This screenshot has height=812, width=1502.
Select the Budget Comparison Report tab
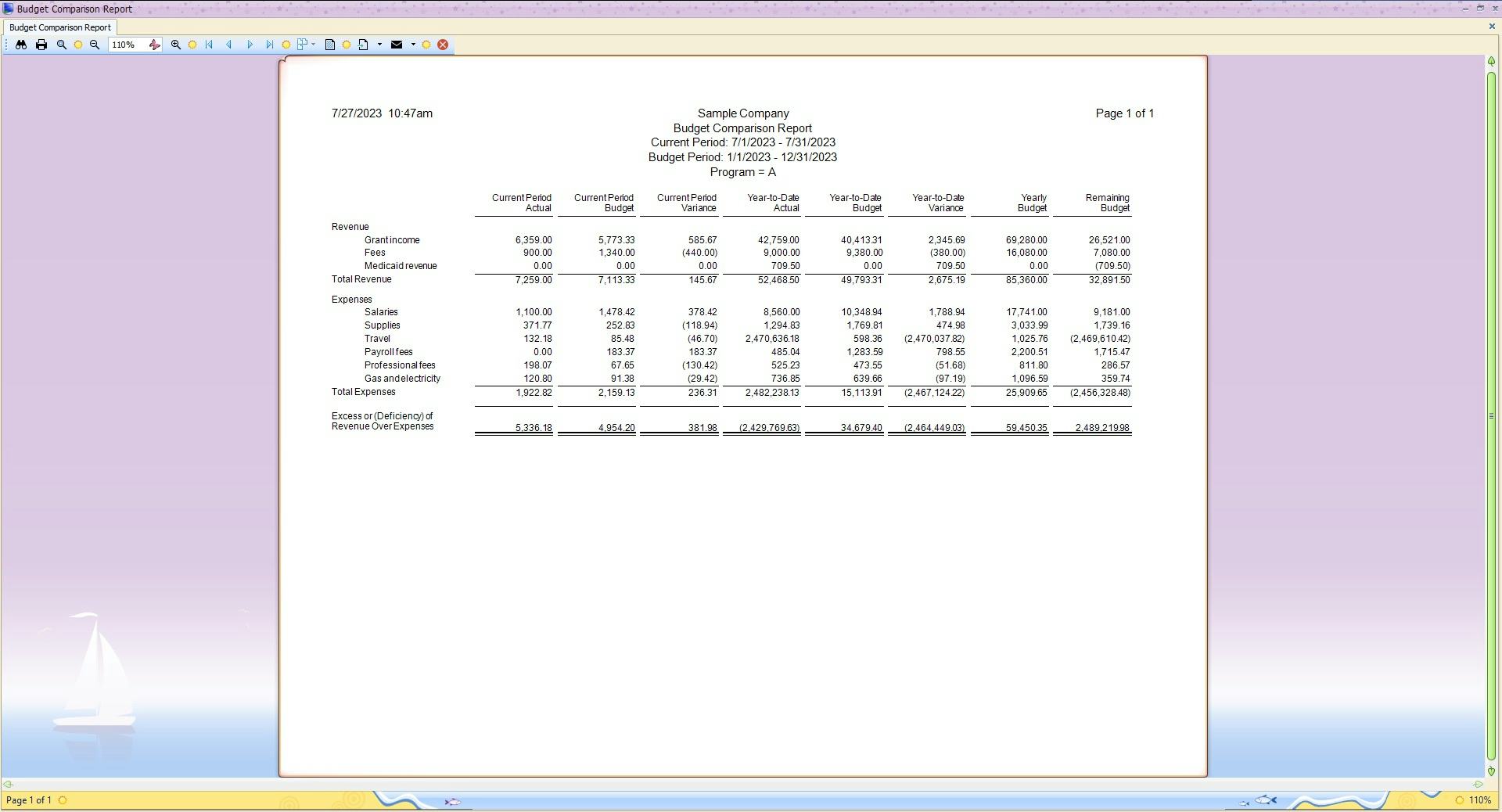[x=59, y=27]
